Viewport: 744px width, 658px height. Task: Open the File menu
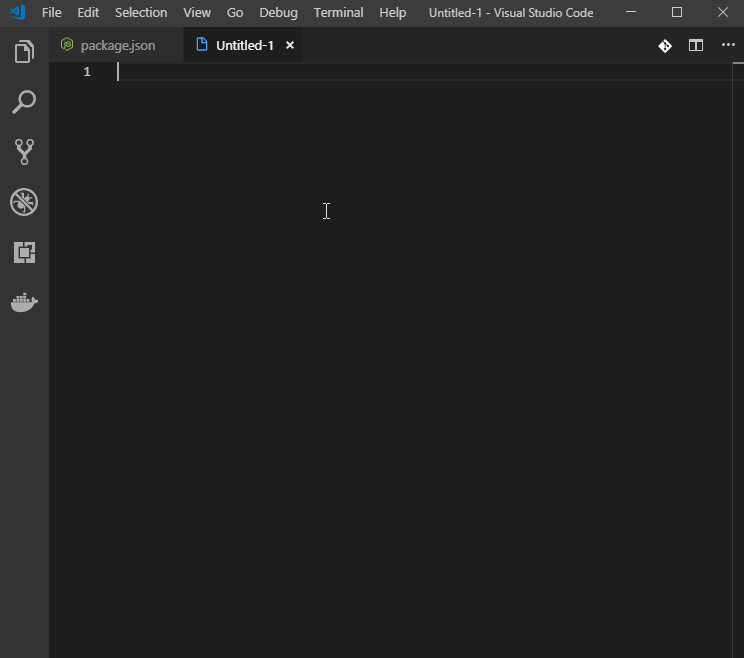pyautogui.click(x=51, y=12)
